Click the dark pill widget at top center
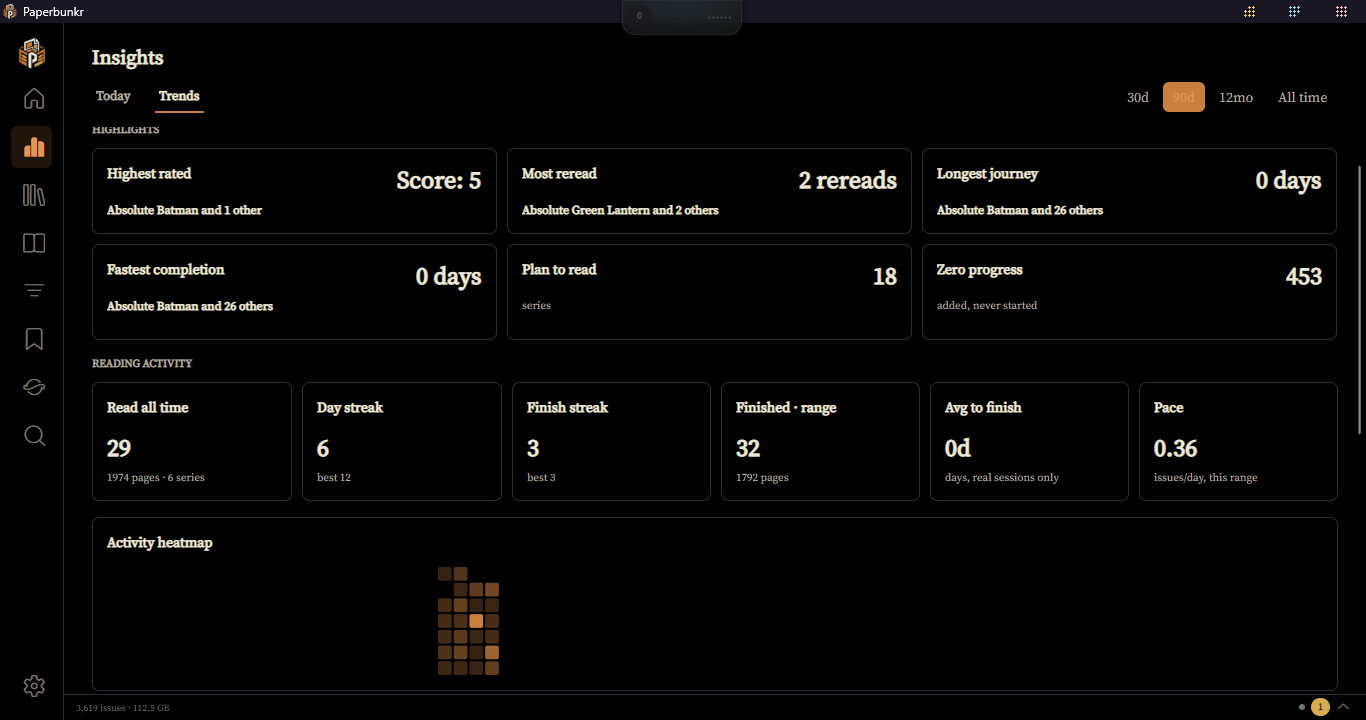Image resolution: width=1366 pixels, height=720 pixels. [682, 17]
